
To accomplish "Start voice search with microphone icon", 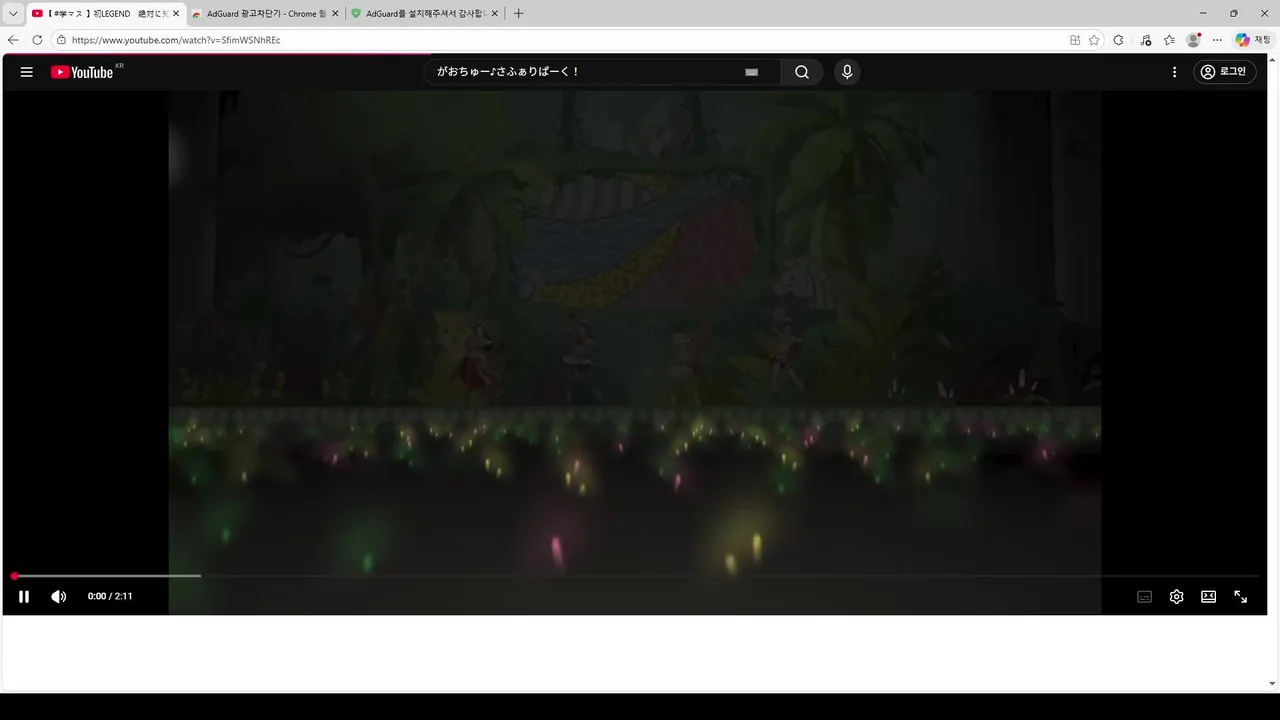I will click(x=847, y=72).
